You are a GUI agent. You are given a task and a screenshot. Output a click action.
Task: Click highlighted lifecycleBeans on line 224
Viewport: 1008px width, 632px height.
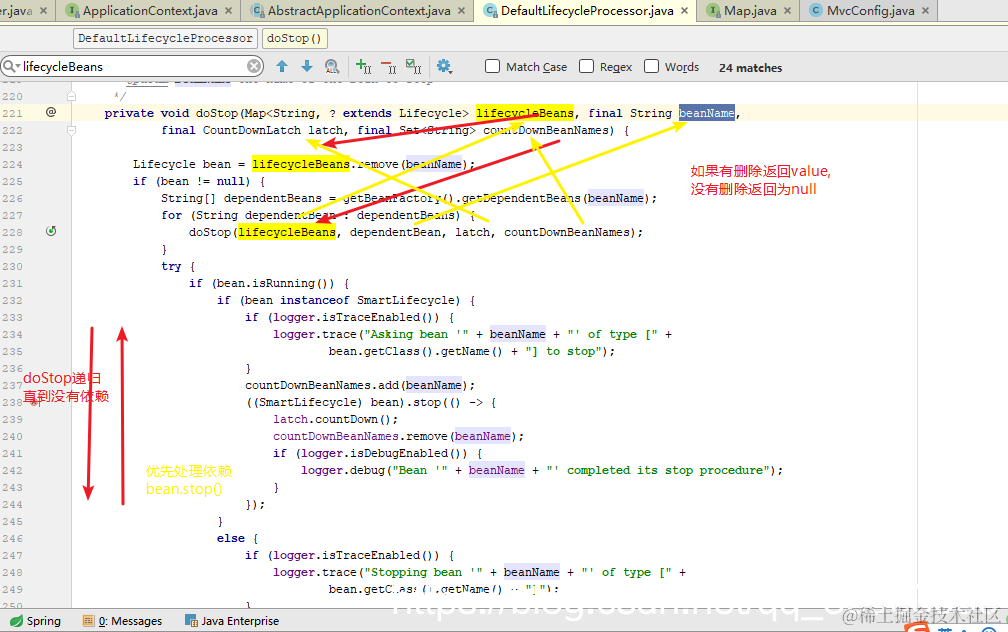(301, 164)
